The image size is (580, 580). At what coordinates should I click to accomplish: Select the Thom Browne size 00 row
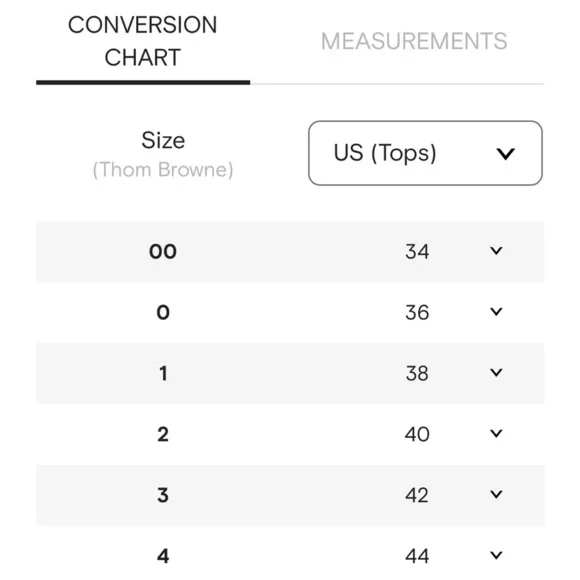[x=290, y=252]
